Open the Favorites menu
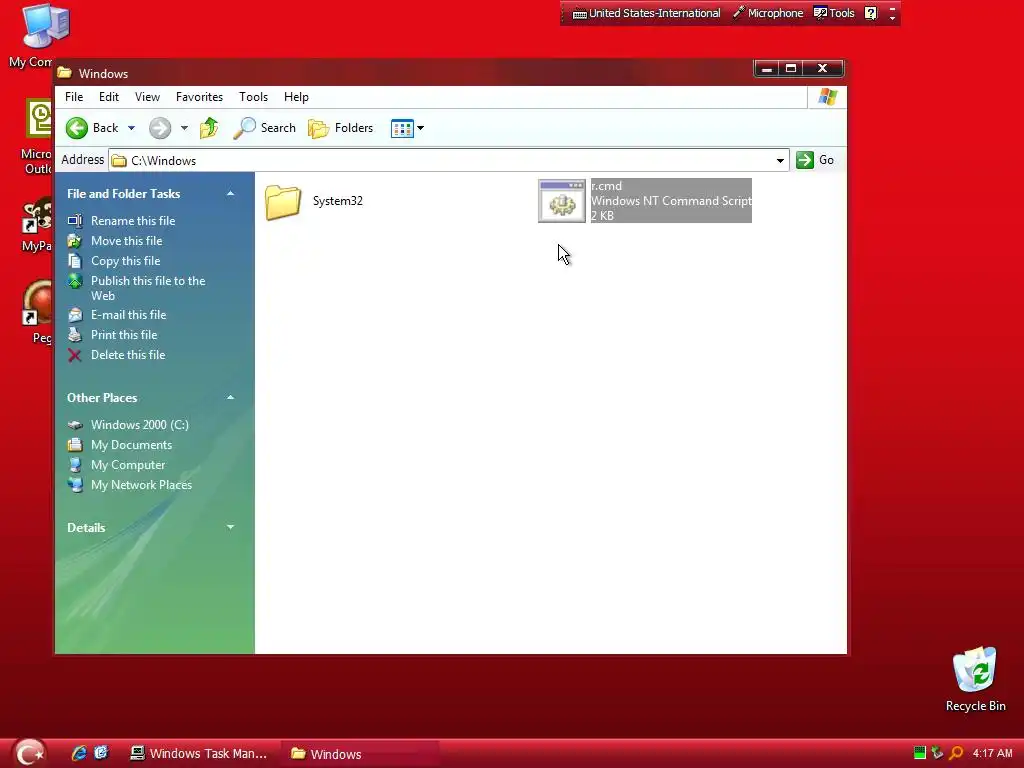The image size is (1024, 768). pyautogui.click(x=199, y=97)
